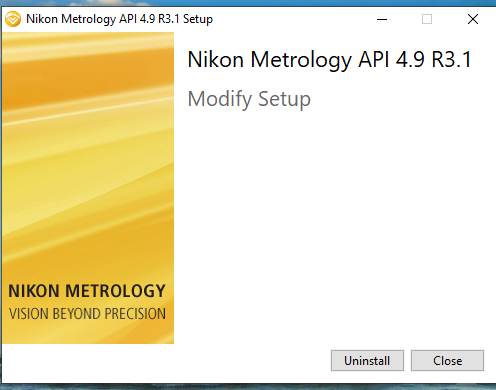496x390 pixels.
Task: Click the Modify Setup subheading
Action: click(x=249, y=99)
